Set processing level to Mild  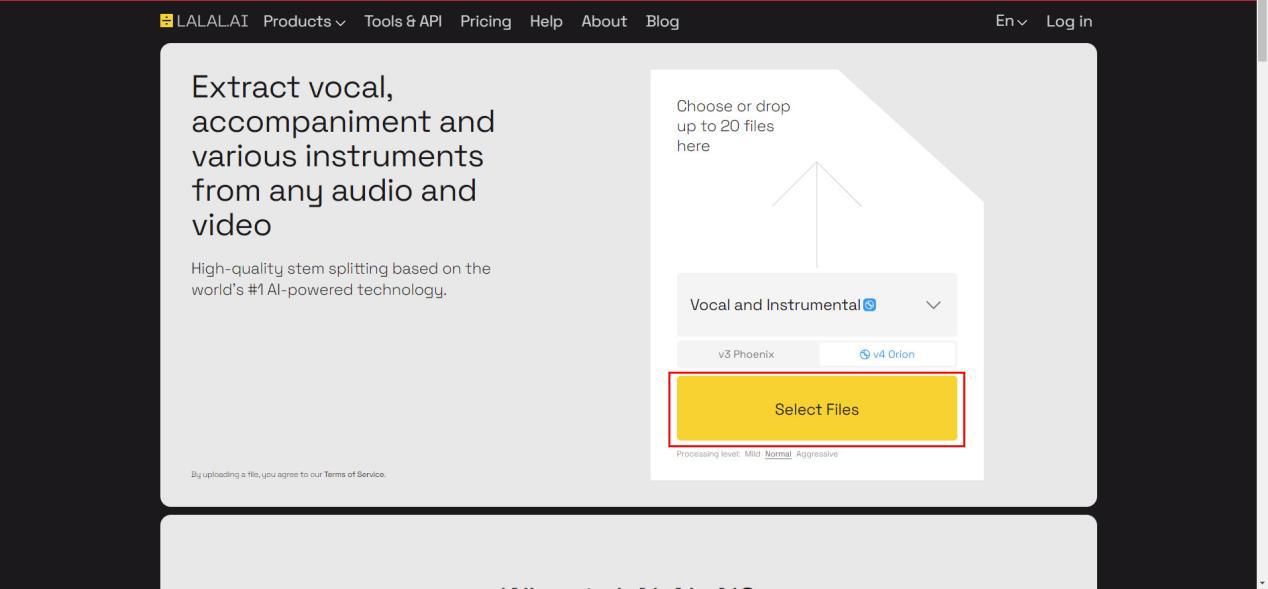click(x=752, y=454)
